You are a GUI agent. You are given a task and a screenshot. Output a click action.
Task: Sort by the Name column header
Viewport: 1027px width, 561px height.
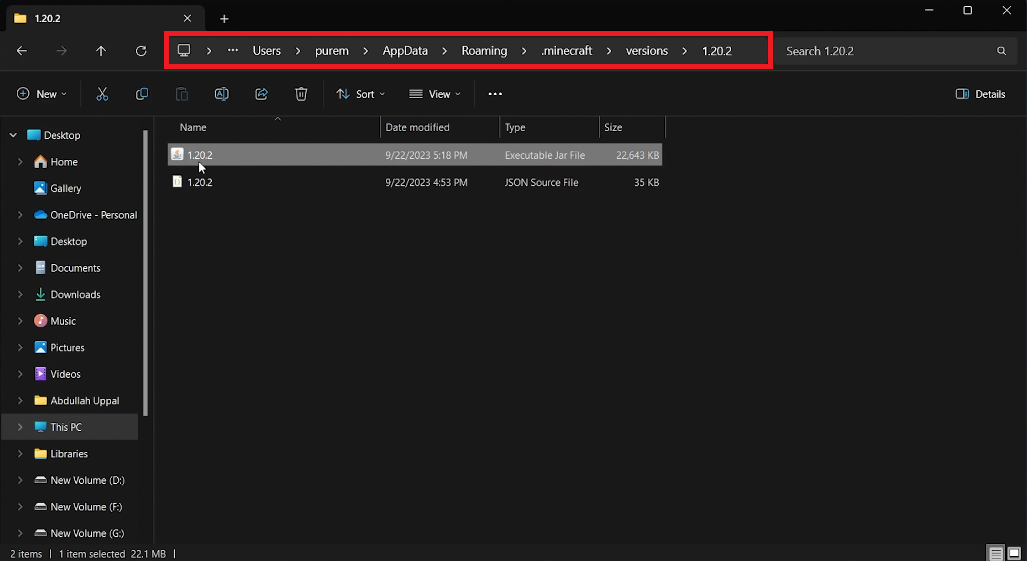pyautogui.click(x=193, y=128)
